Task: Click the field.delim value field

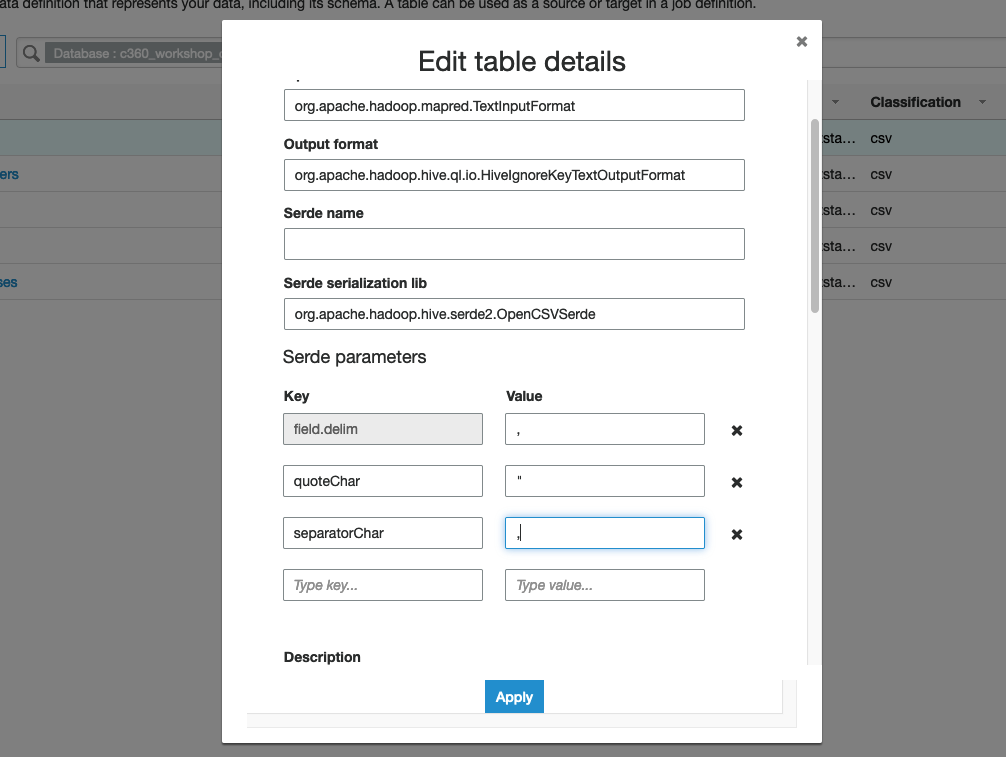Action: click(605, 429)
